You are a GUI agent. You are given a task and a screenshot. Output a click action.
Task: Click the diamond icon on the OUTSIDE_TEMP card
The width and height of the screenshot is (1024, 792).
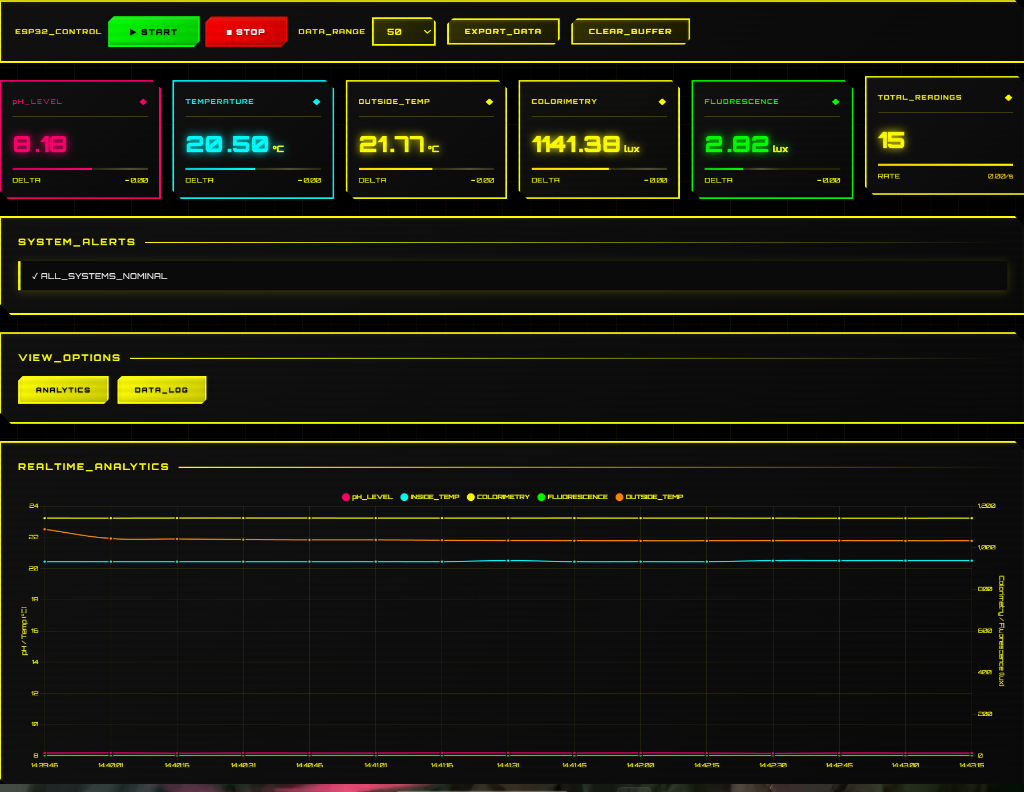[x=489, y=101]
